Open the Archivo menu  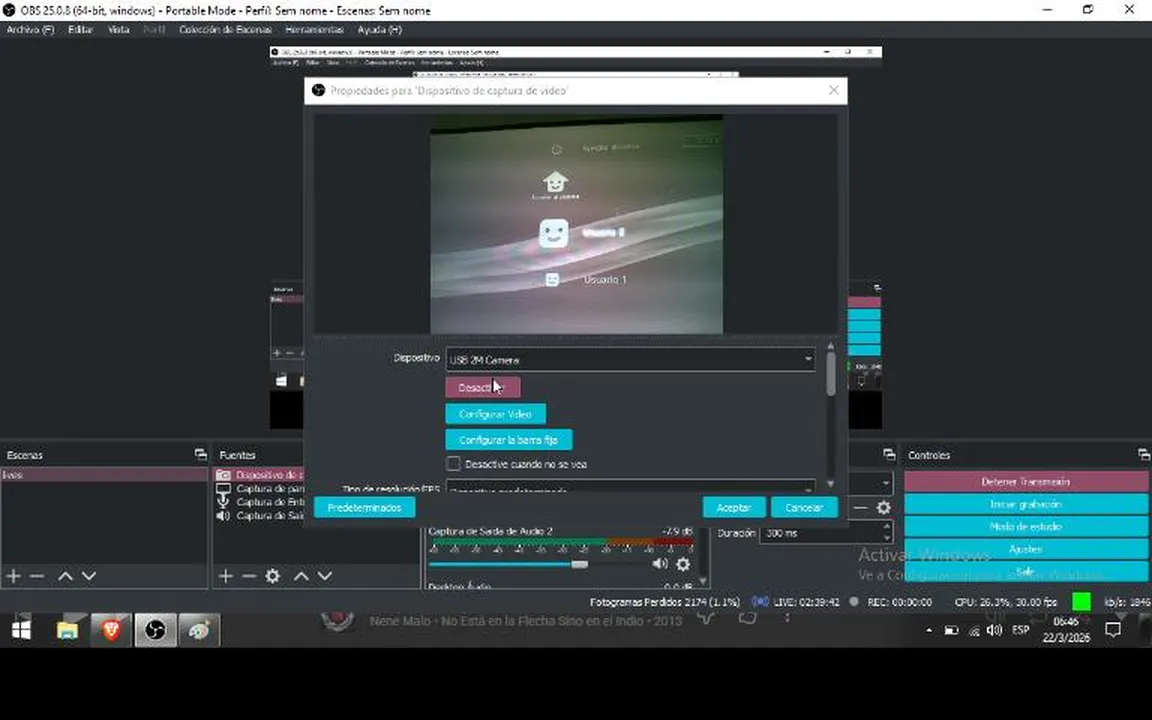click(30, 29)
